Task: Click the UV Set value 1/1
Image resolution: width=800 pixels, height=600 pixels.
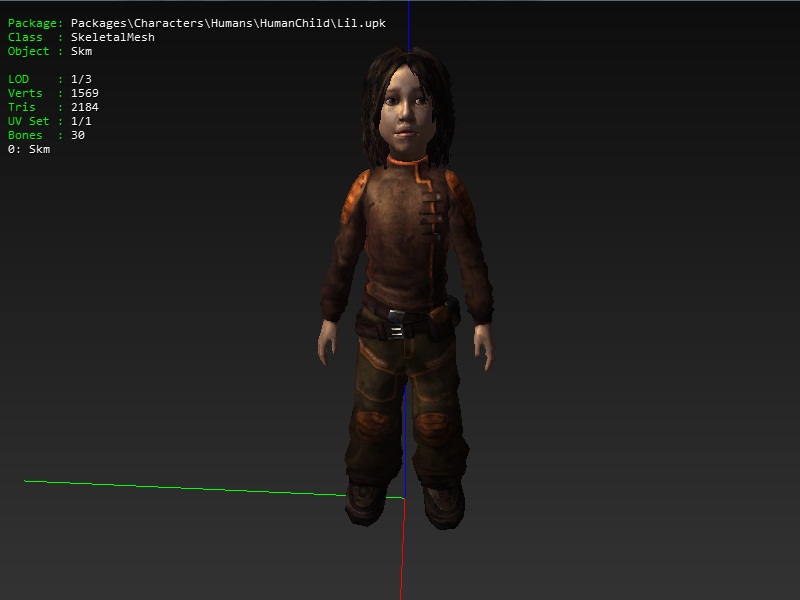Action: pyautogui.click(x=81, y=121)
